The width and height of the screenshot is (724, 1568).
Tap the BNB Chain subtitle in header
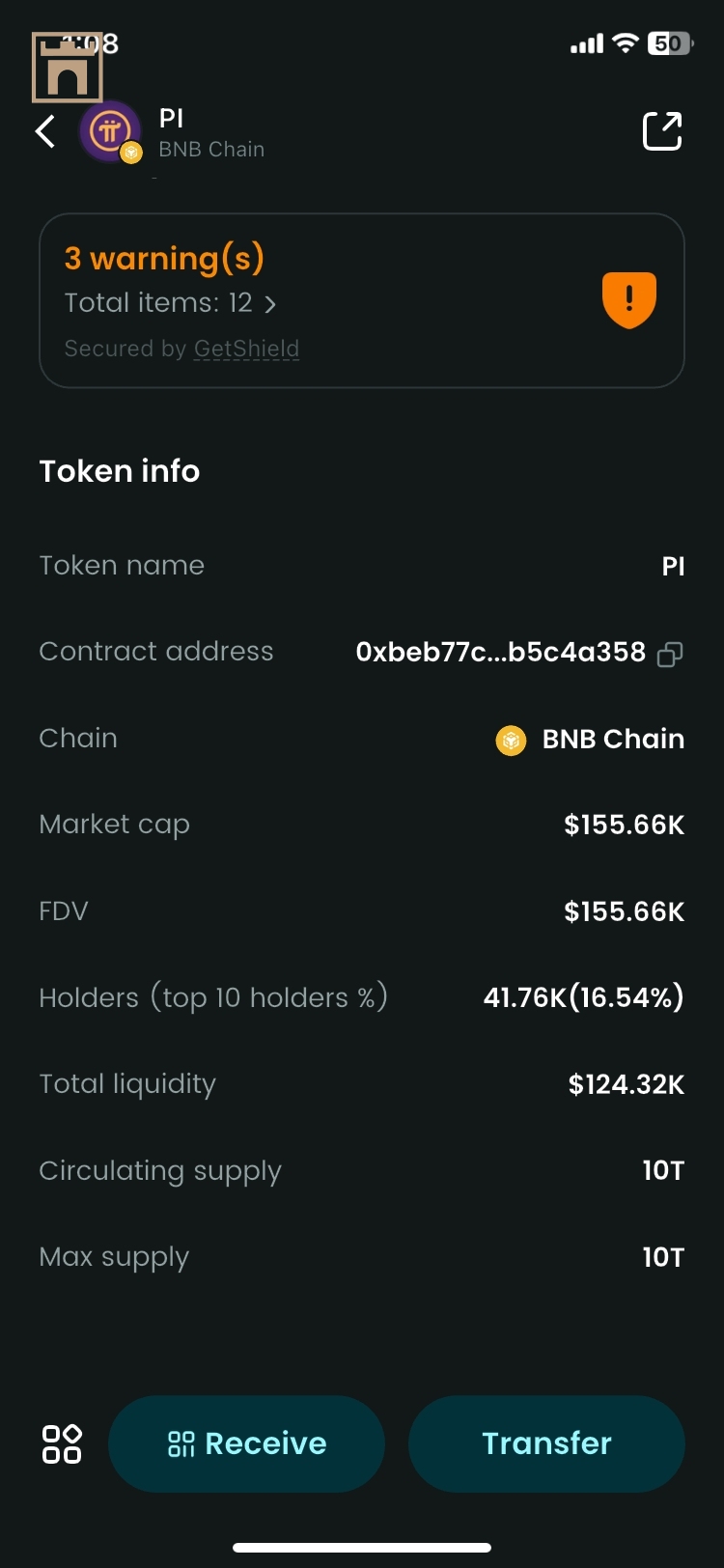click(x=211, y=150)
